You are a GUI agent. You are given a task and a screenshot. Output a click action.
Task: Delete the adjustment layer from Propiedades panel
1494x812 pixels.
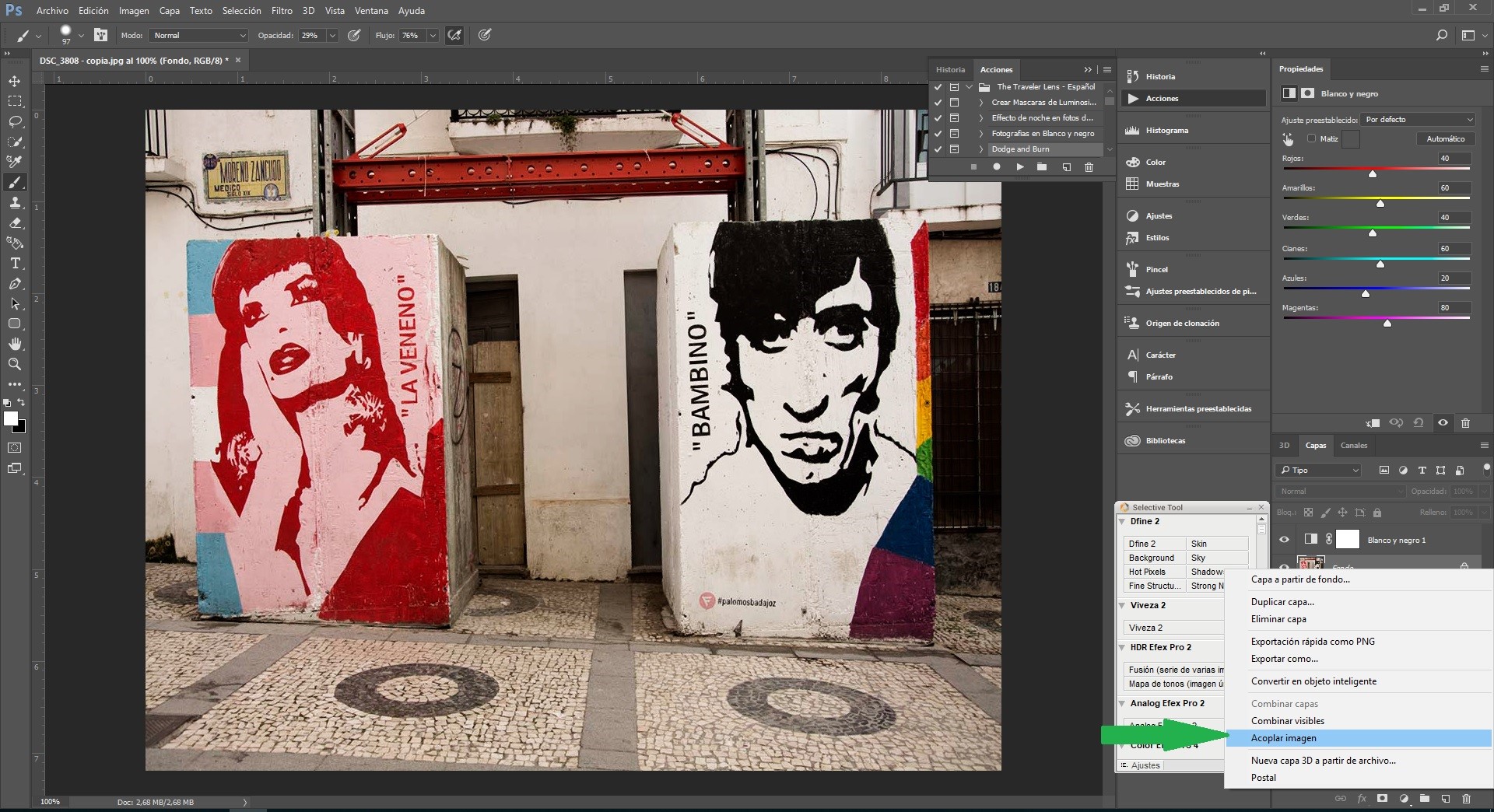pos(1466,423)
